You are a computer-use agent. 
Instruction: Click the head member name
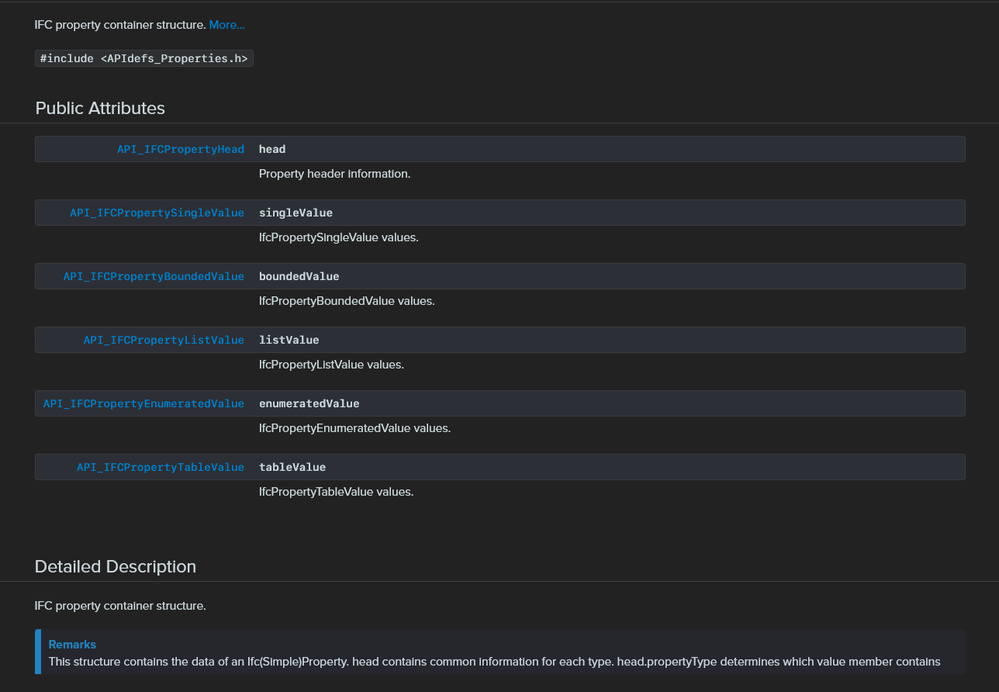(272, 149)
